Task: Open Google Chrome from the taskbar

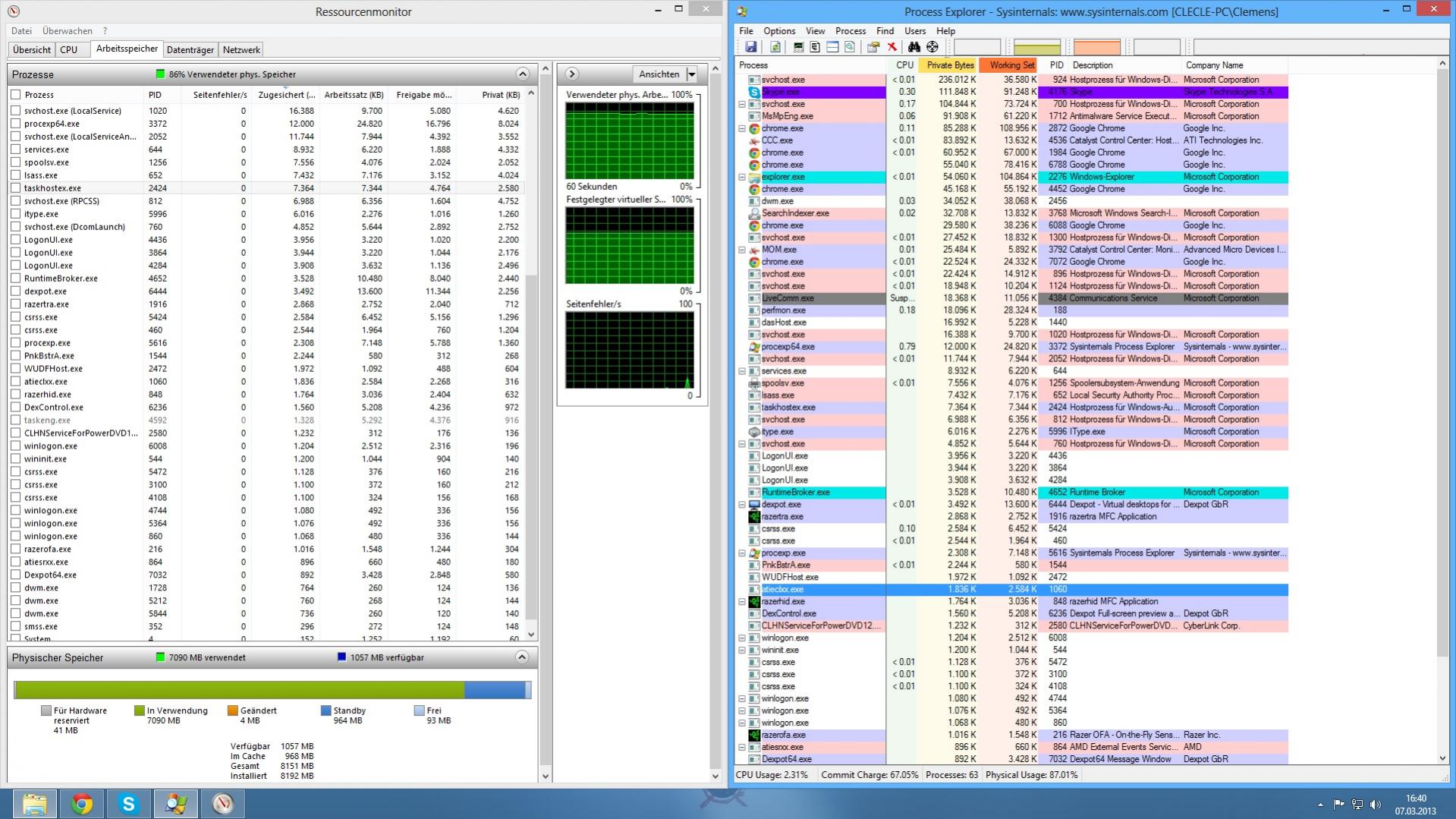Action: click(x=82, y=804)
